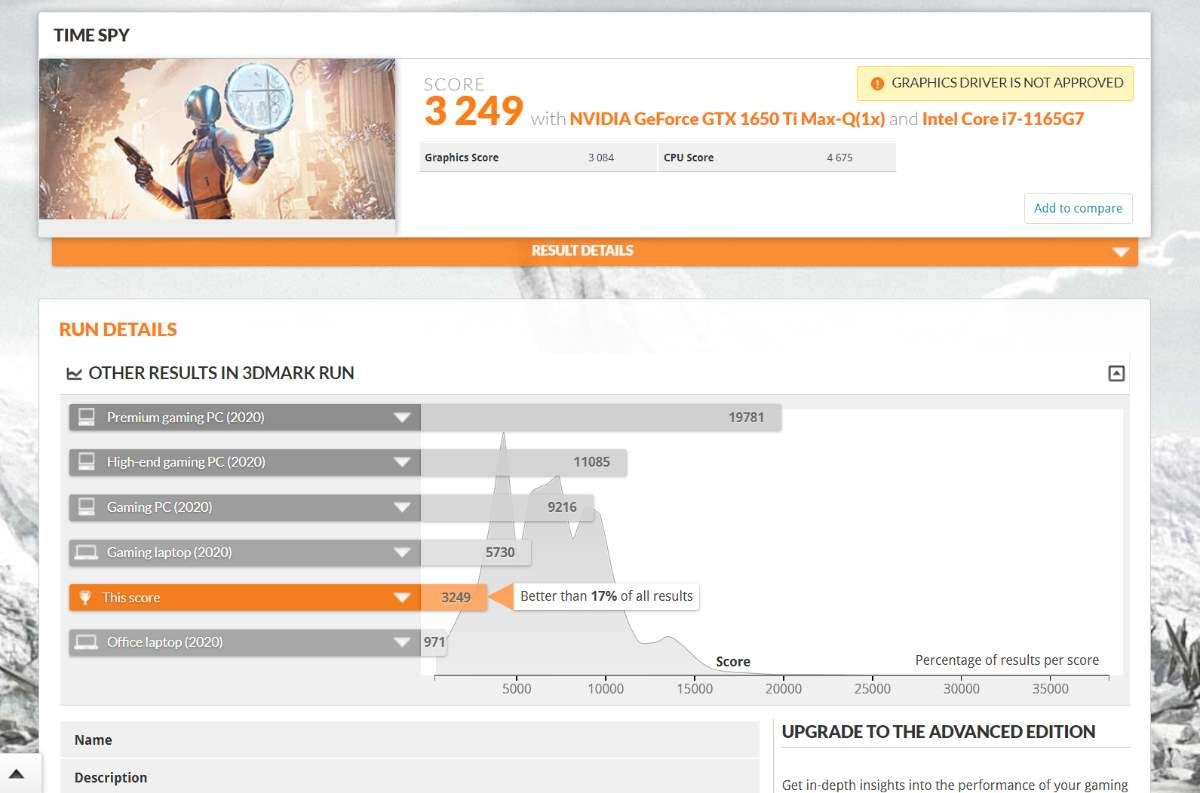Image resolution: width=1200 pixels, height=793 pixels.
Task: Expand the Premium gaming PC (2020) dropdown arrow
Action: click(402, 417)
